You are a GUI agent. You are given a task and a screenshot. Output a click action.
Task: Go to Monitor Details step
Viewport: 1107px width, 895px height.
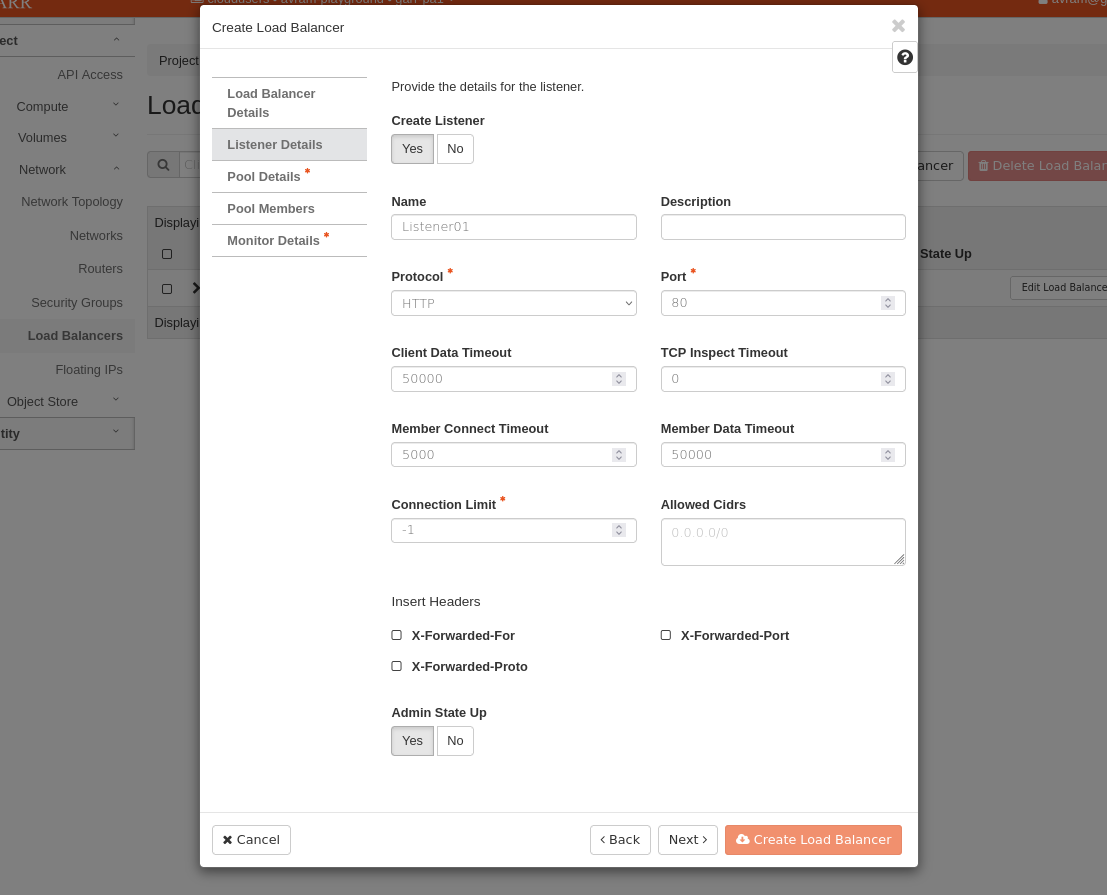(x=273, y=240)
